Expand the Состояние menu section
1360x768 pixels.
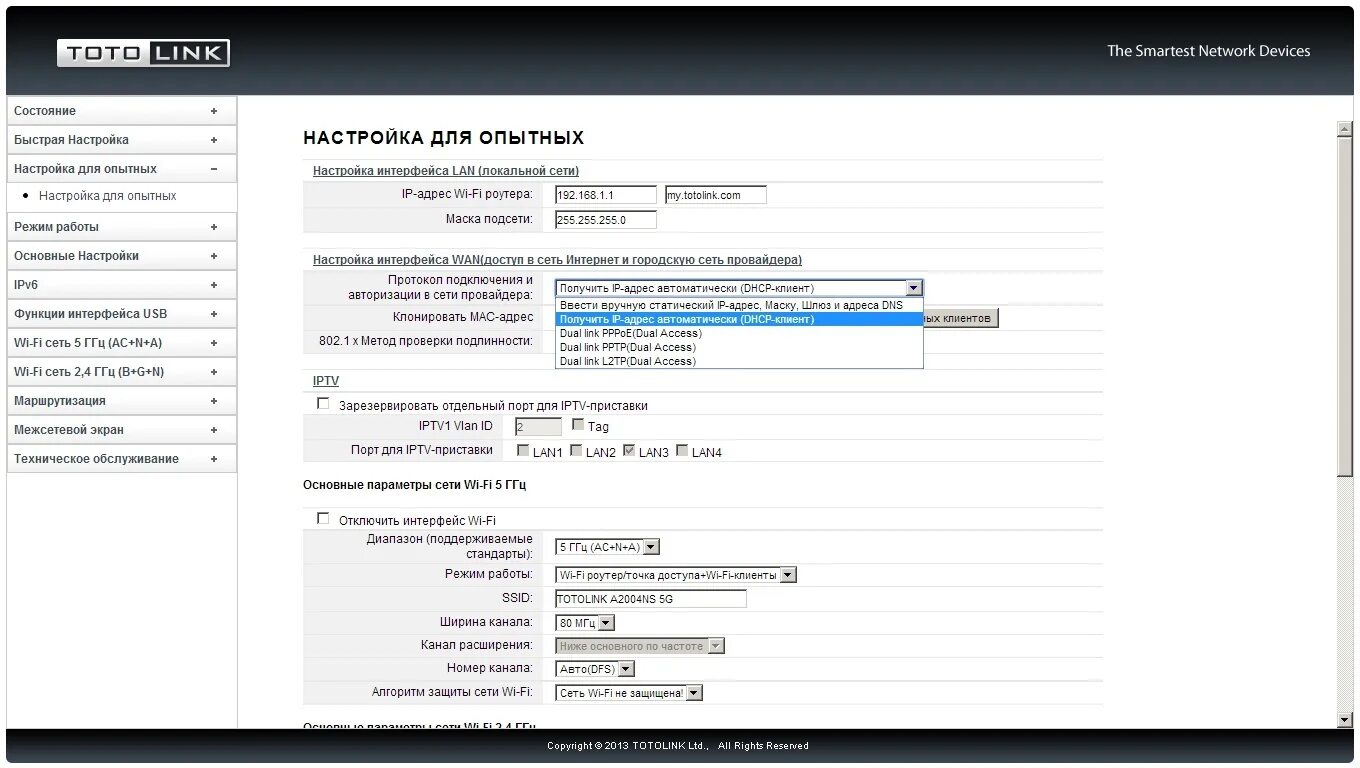click(x=122, y=111)
